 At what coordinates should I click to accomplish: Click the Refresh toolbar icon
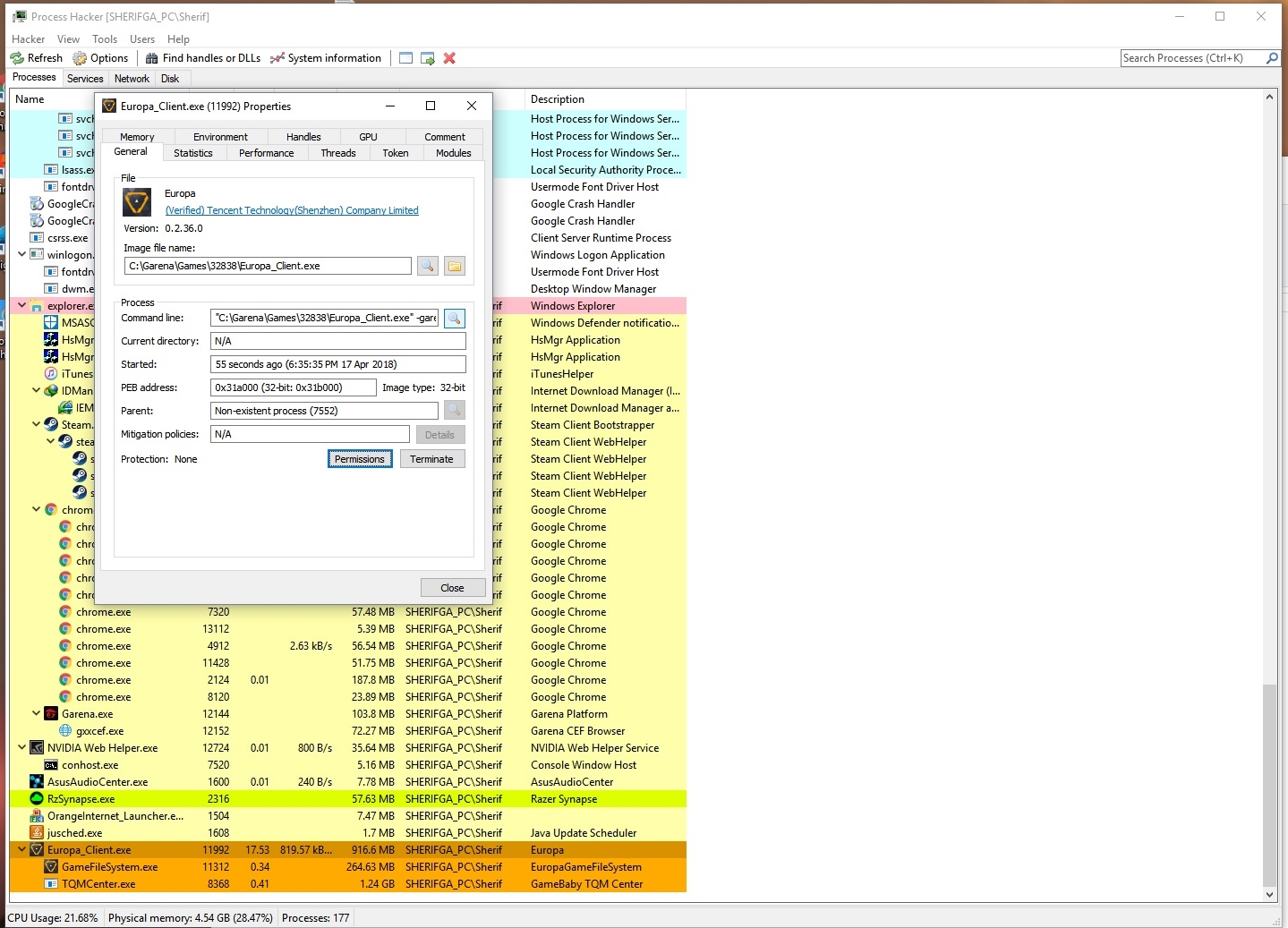[17, 58]
